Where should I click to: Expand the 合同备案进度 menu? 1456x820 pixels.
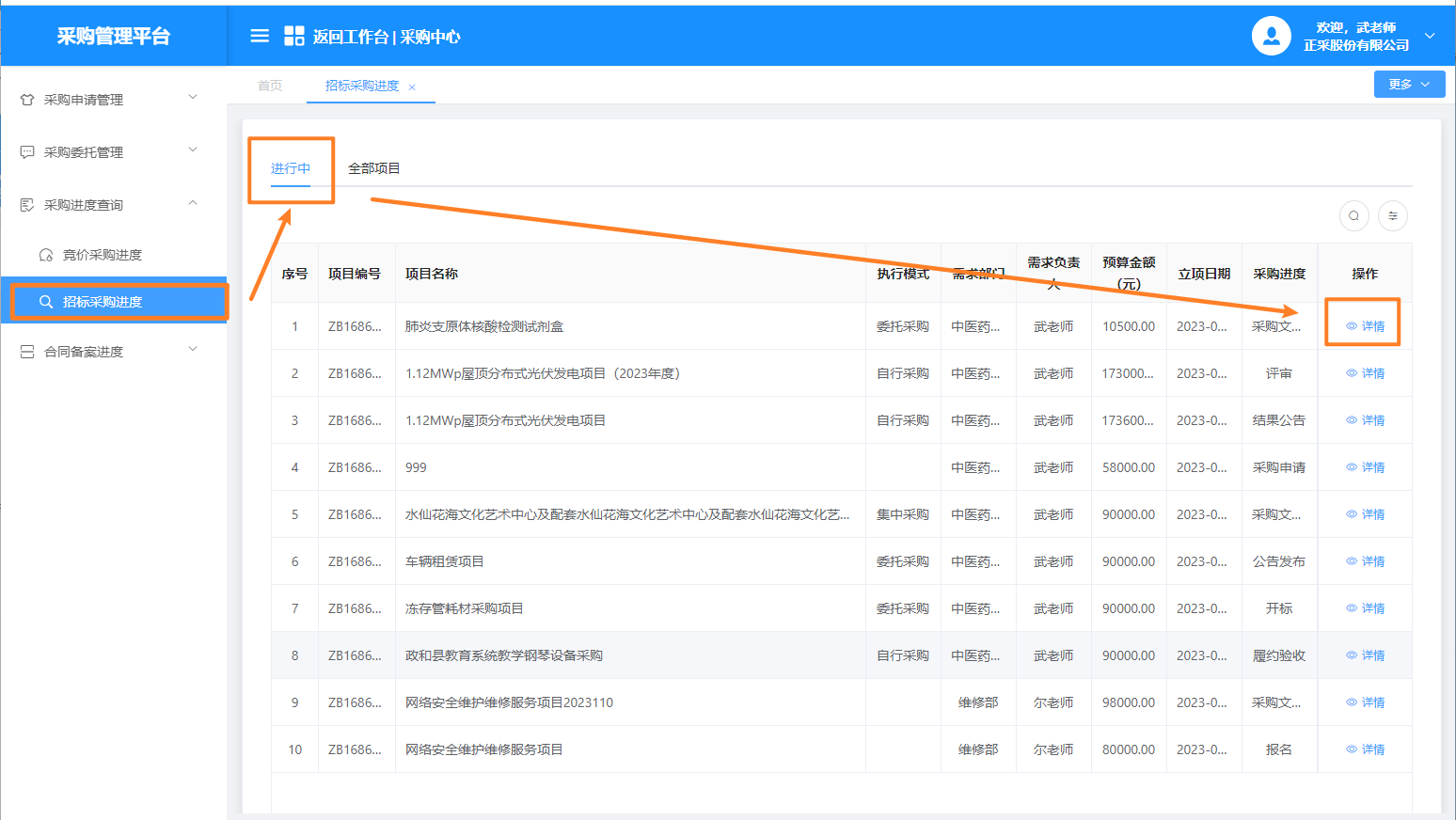point(193,349)
